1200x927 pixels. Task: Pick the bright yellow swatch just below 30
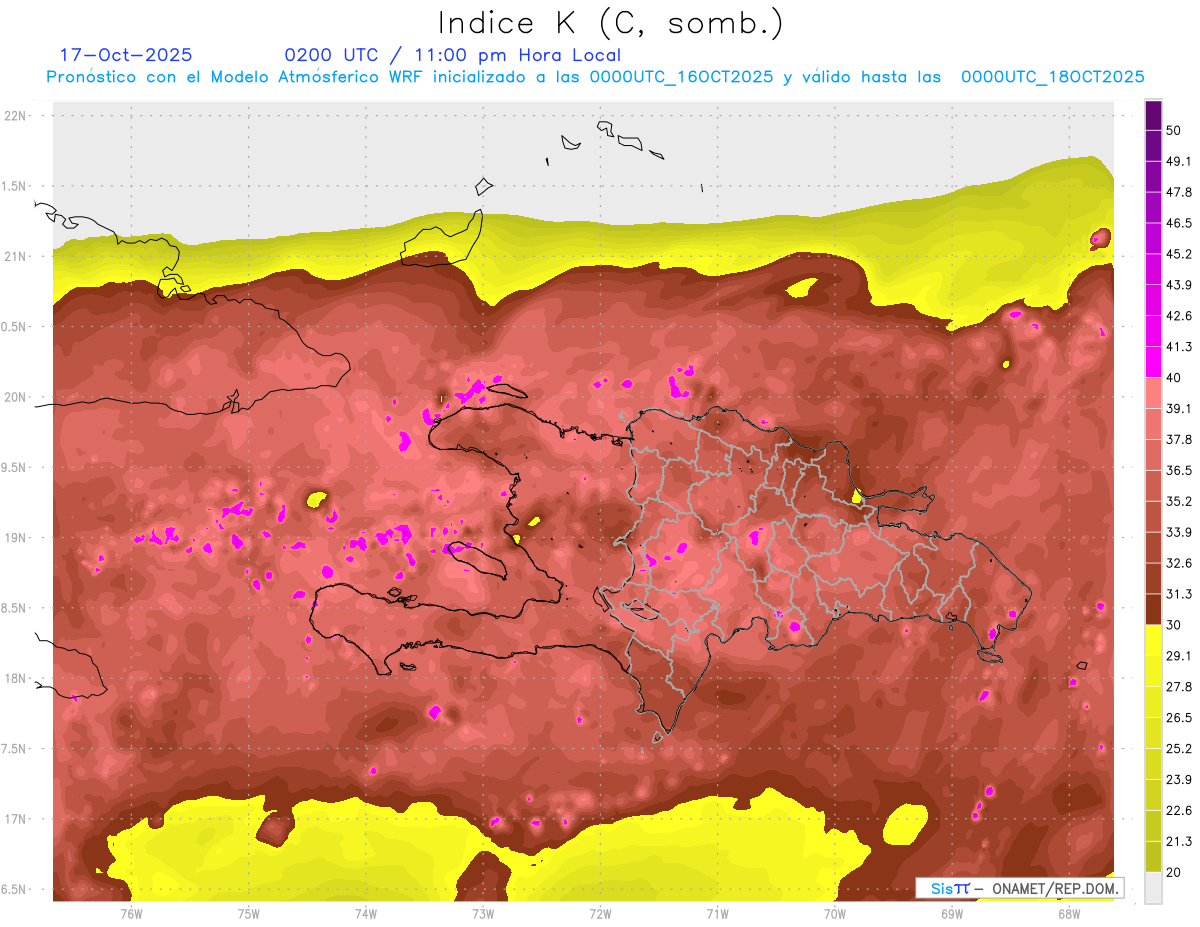(x=1153, y=640)
